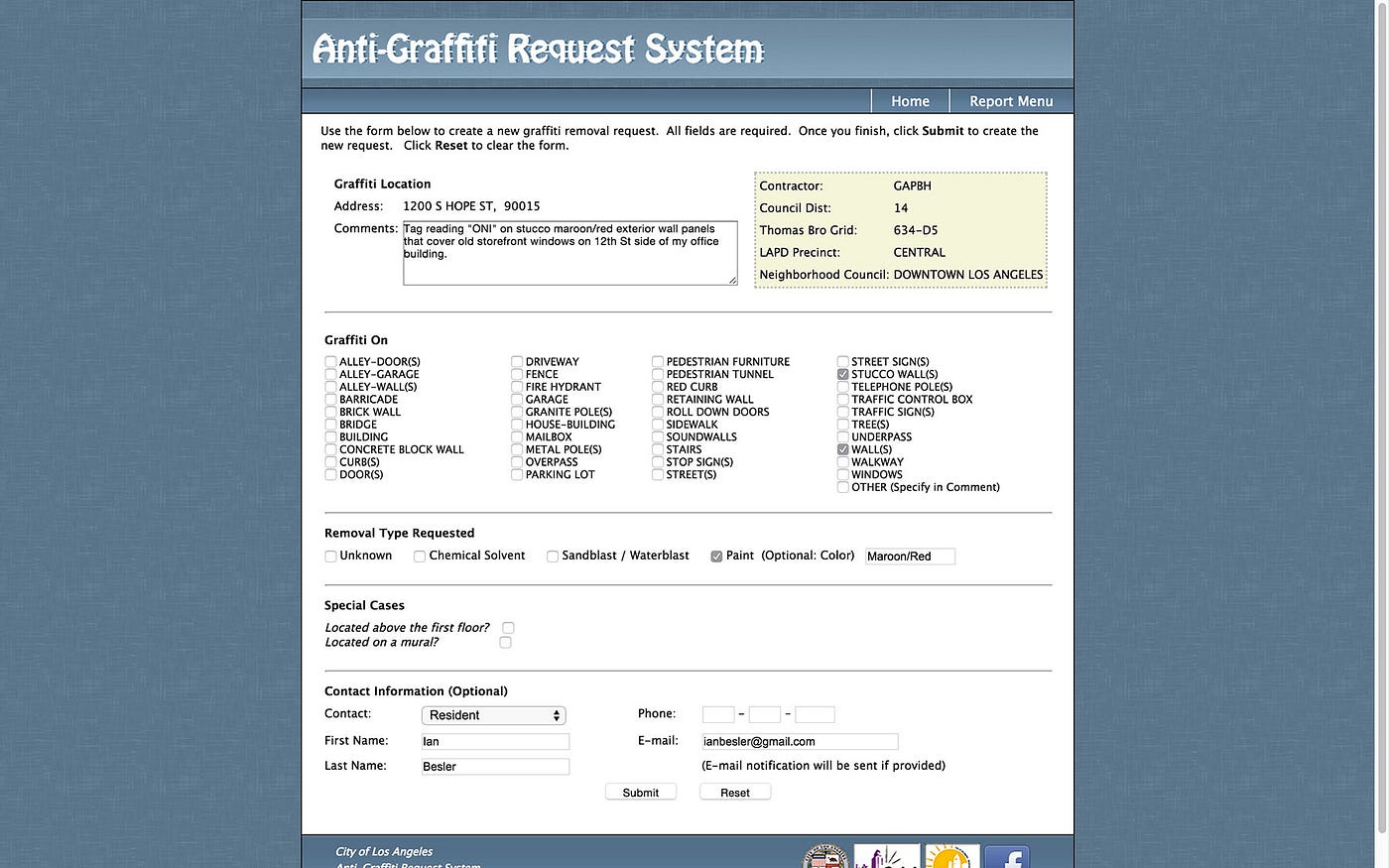Screen dimensions: 1389x868
Task: Check Located on a mural box
Action: [505, 643]
